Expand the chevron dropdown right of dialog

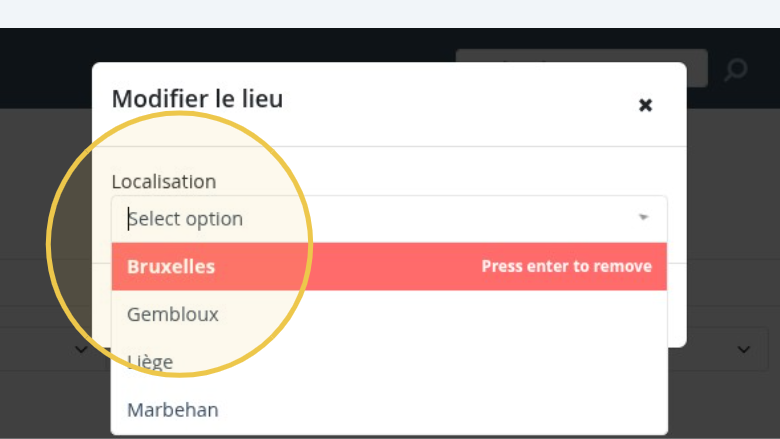point(743,349)
